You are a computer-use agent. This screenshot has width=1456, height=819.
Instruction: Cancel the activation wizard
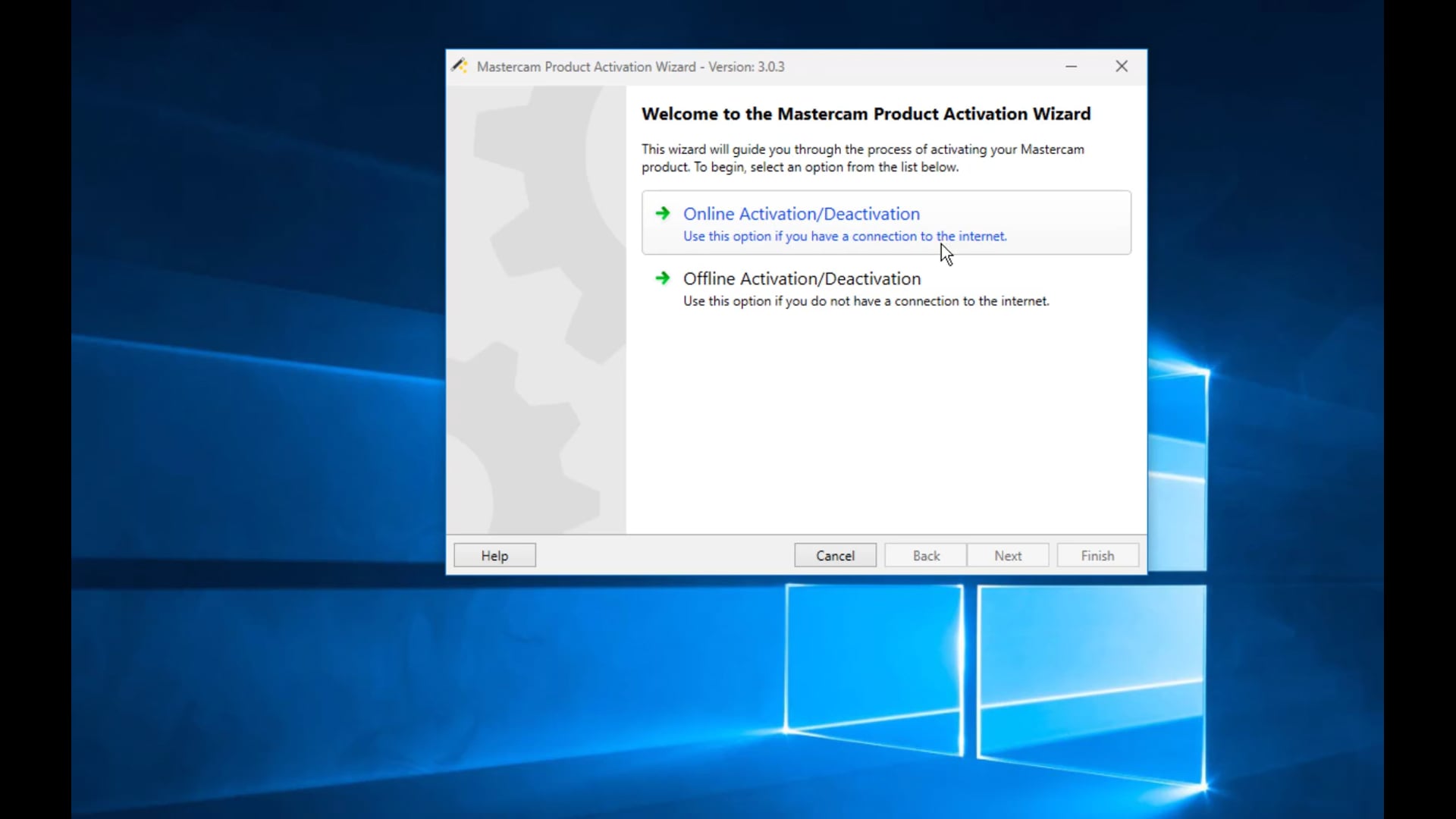click(x=835, y=555)
